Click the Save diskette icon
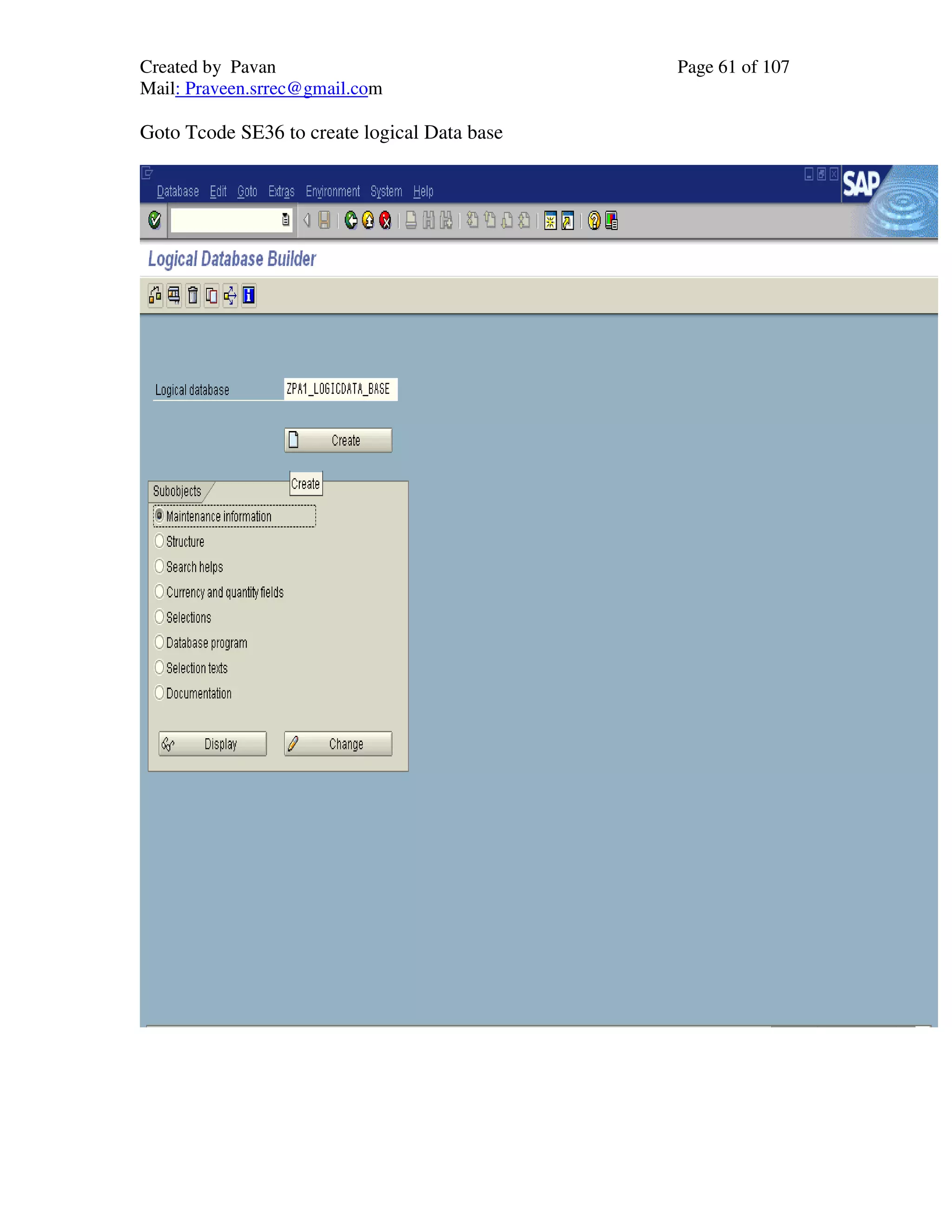 coord(324,220)
